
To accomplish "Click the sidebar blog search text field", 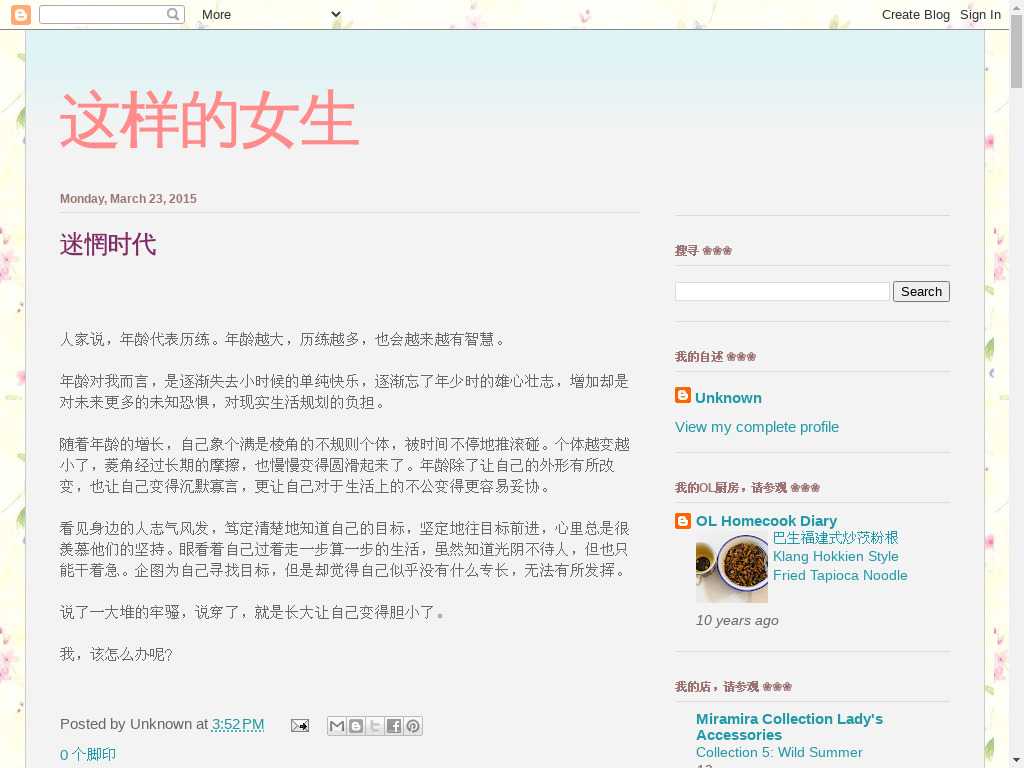I will pyautogui.click(x=781, y=292).
